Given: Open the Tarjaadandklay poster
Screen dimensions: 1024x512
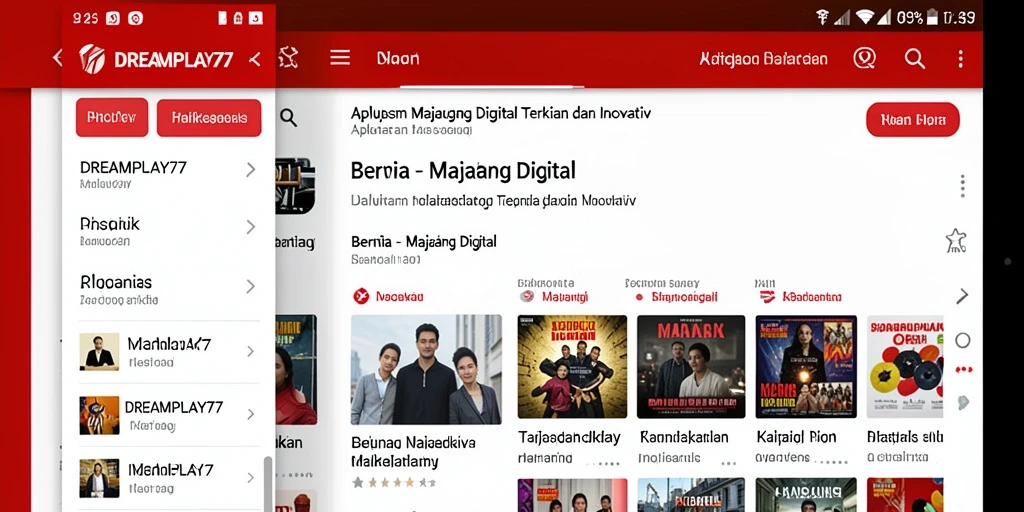Looking at the screenshot, I should [572, 366].
